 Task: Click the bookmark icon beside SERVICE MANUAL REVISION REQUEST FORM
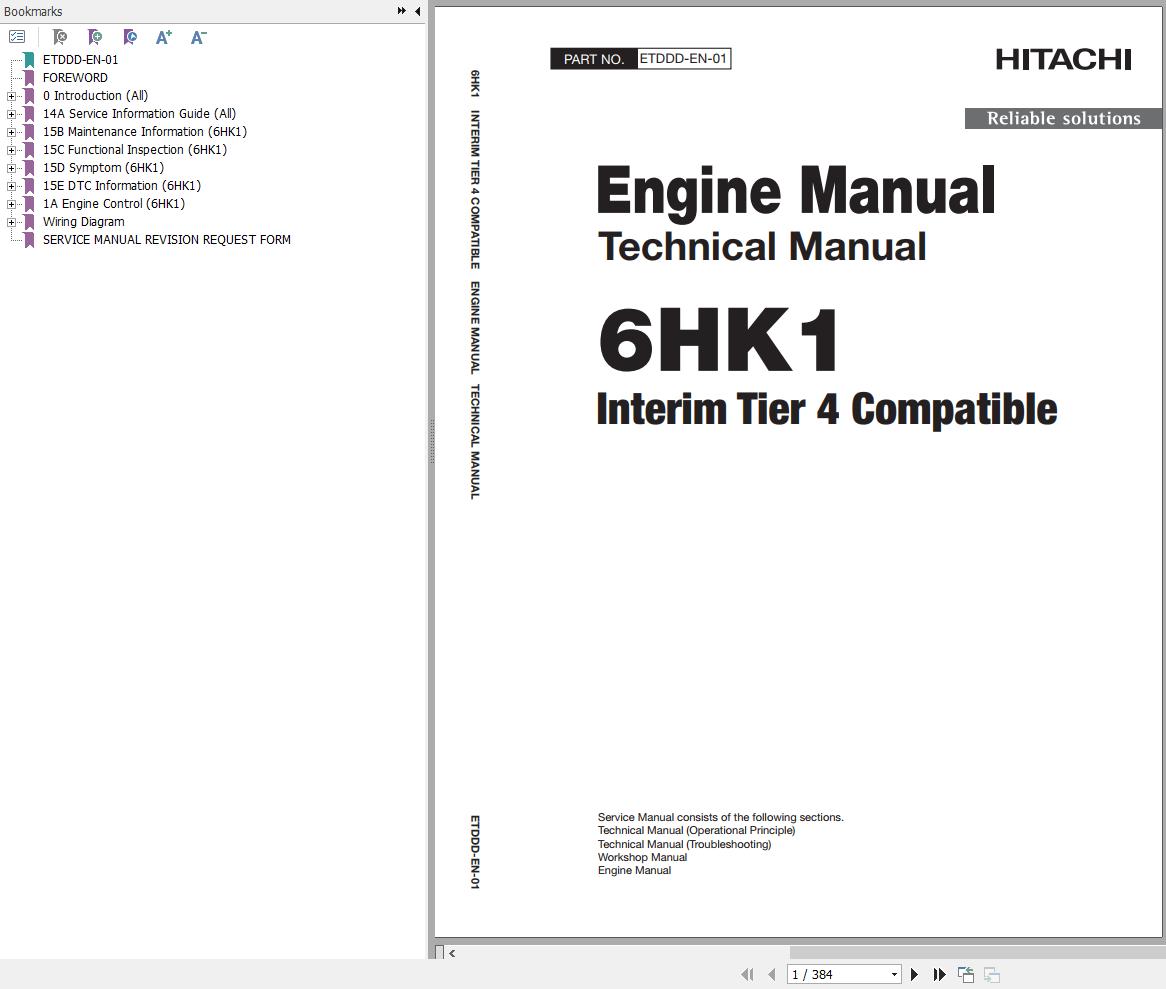point(29,239)
